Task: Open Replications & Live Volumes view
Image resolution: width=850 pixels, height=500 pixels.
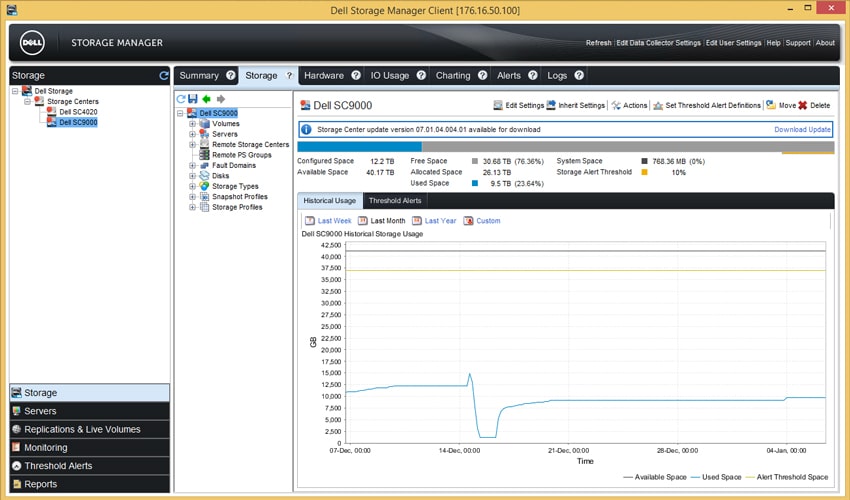Action: (89, 429)
